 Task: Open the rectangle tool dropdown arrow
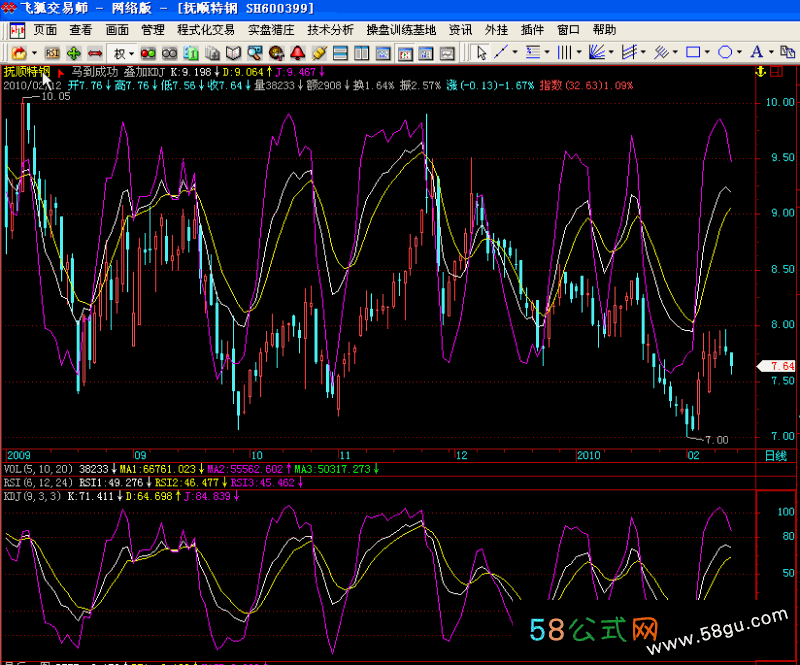[707, 52]
